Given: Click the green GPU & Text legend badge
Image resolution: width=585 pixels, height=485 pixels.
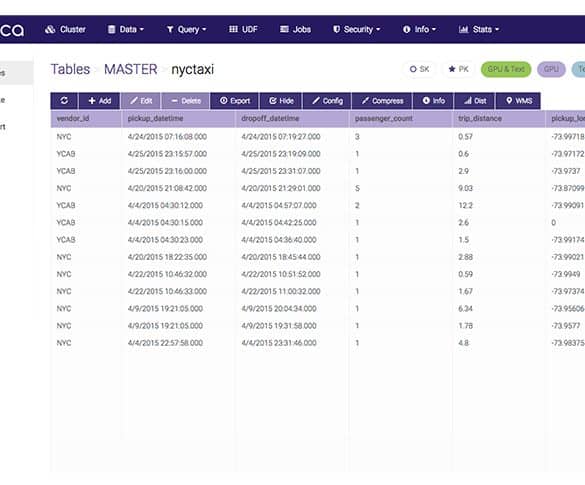Looking at the screenshot, I should (x=506, y=69).
